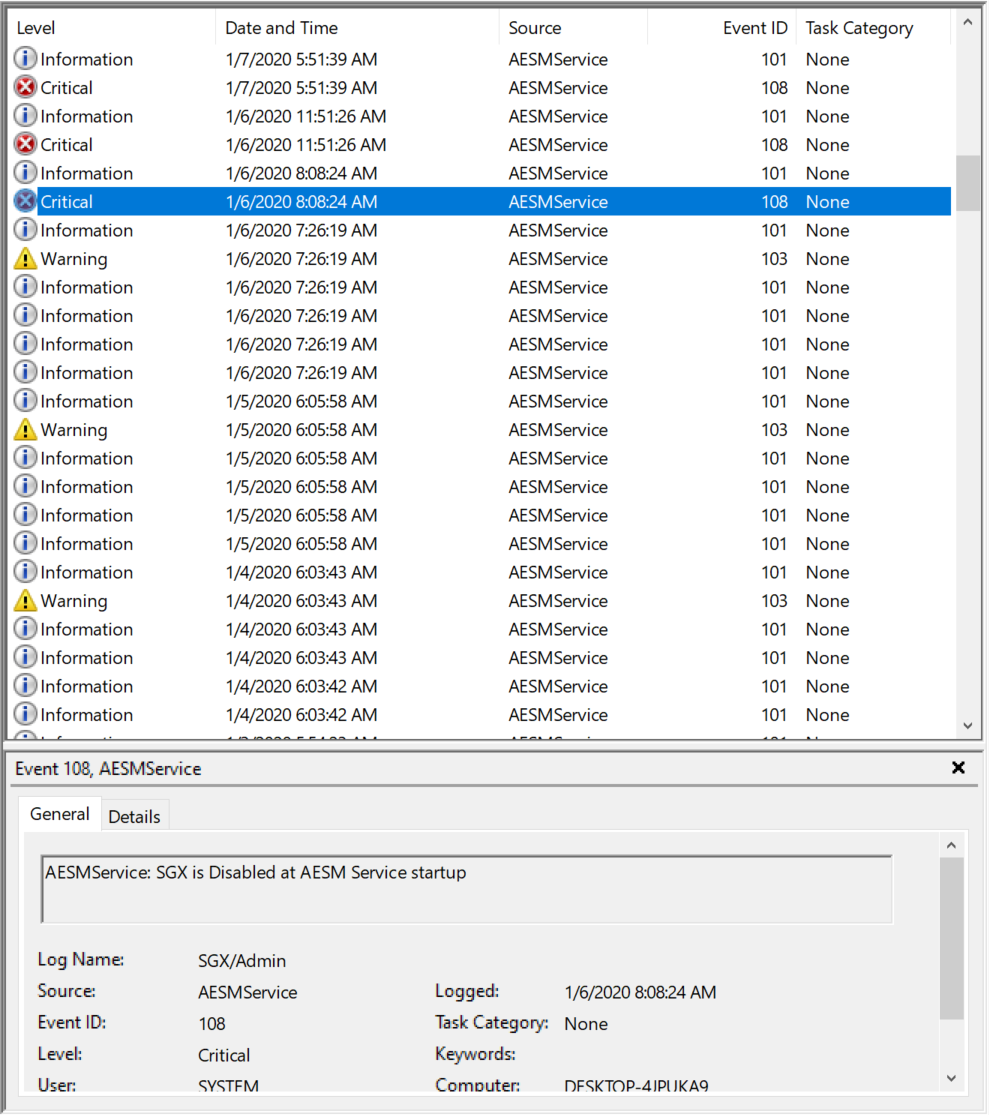
Task: Click the date 1/6/2020 11:51:26 AM in the Critical row
Action: (x=306, y=144)
